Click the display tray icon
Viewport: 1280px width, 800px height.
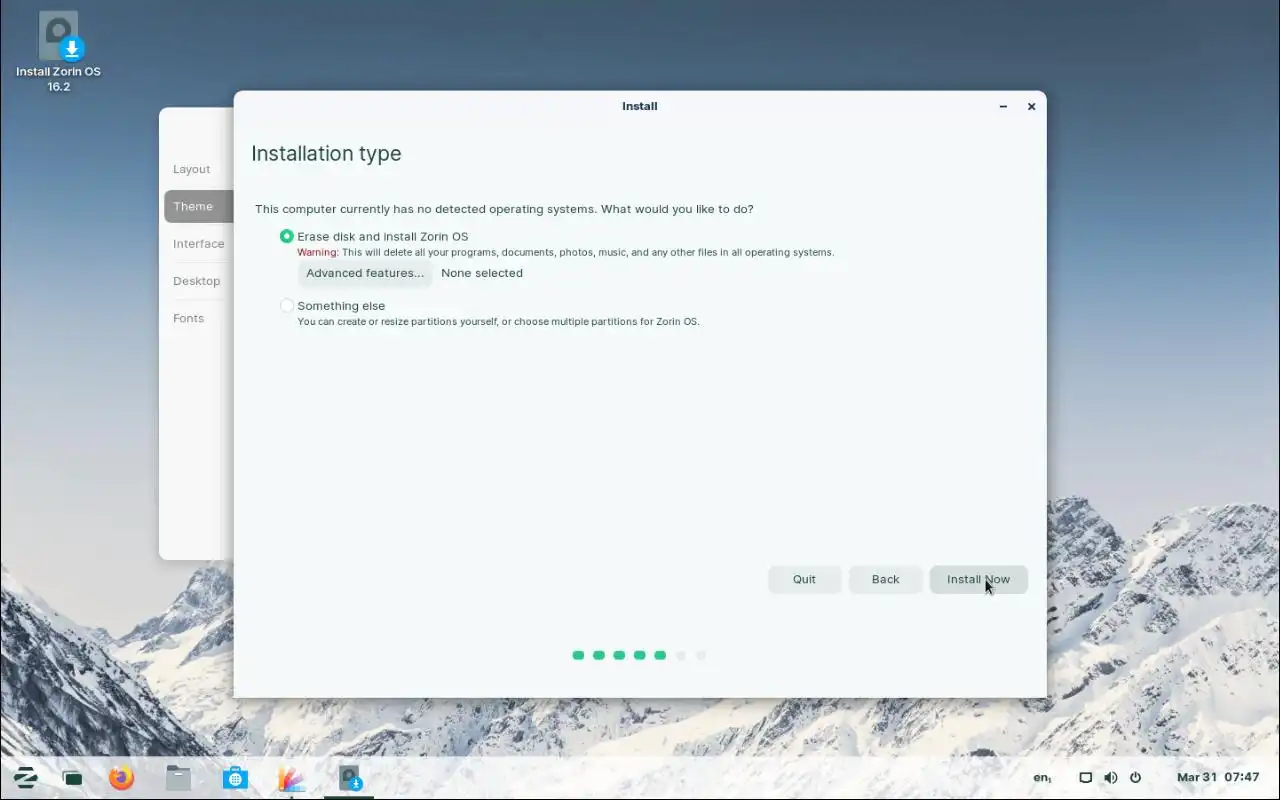(1085, 778)
